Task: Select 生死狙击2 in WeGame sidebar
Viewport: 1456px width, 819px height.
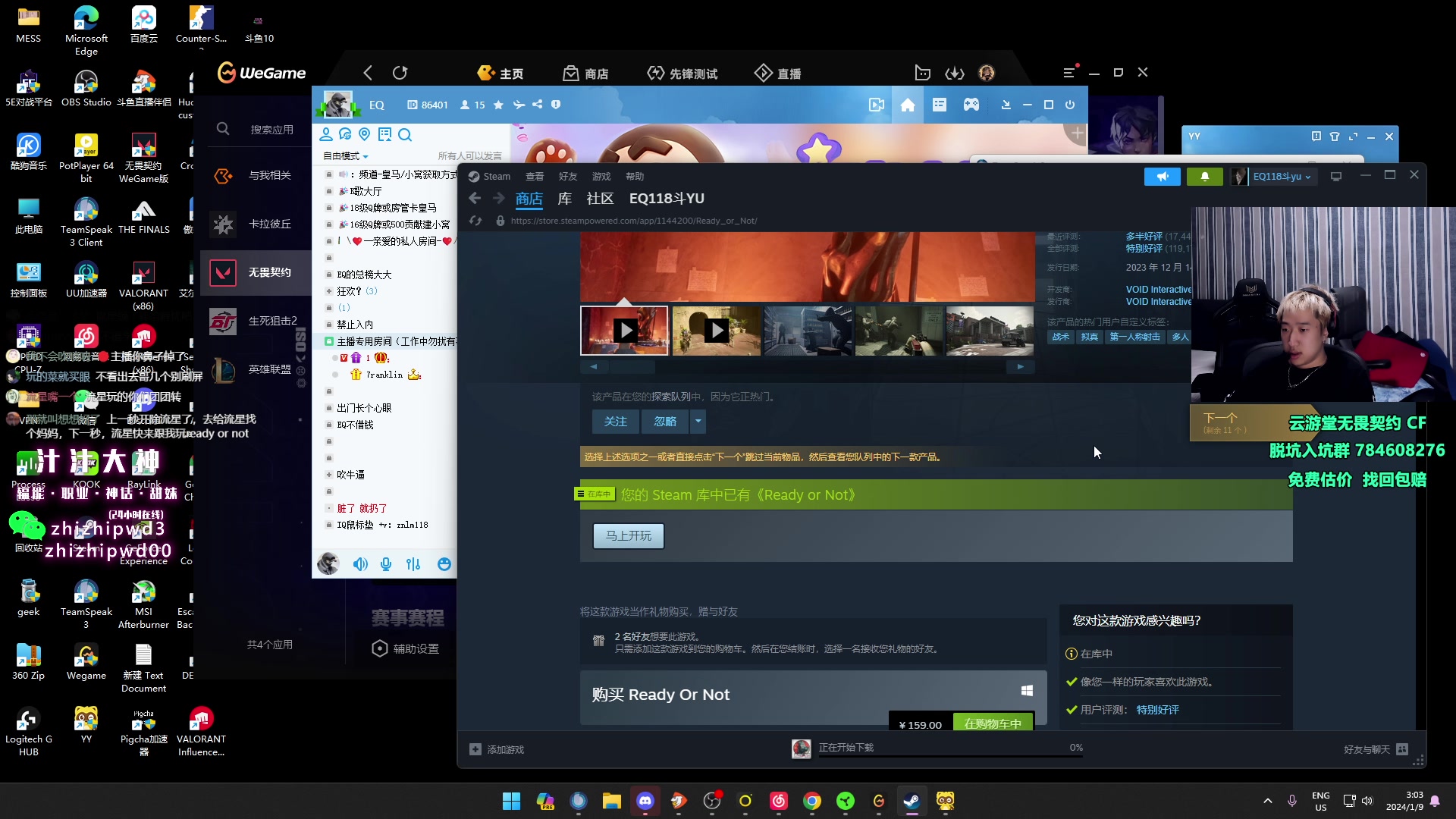Action: (256, 321)
